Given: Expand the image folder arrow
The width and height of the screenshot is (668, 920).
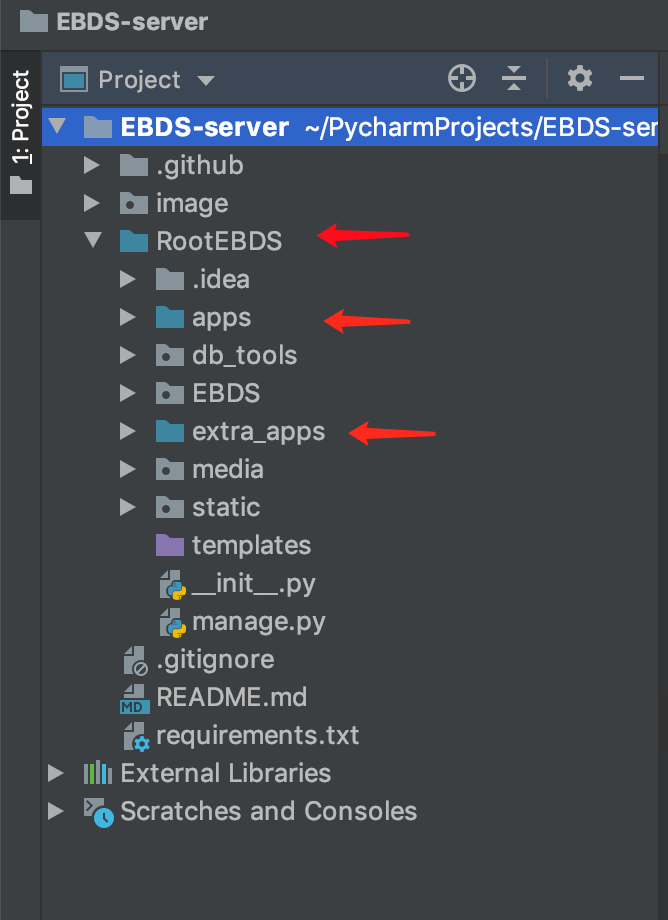Looking at the screenshot, I should (x=91, y=204).
